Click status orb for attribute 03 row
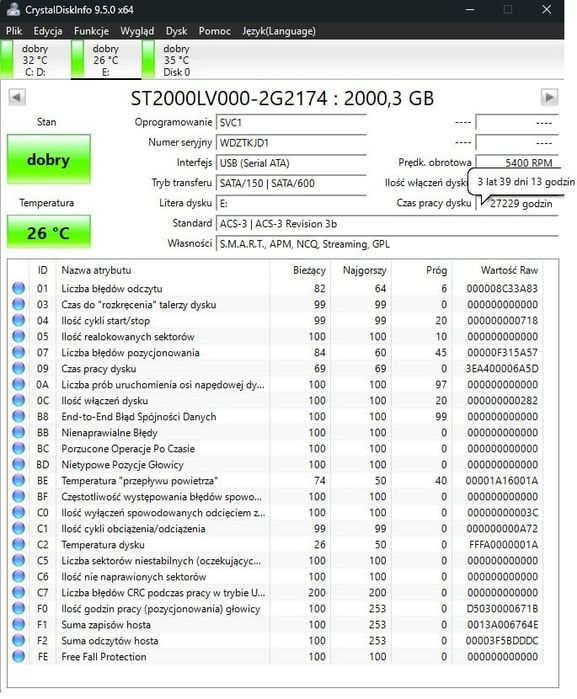 (18, 304)
